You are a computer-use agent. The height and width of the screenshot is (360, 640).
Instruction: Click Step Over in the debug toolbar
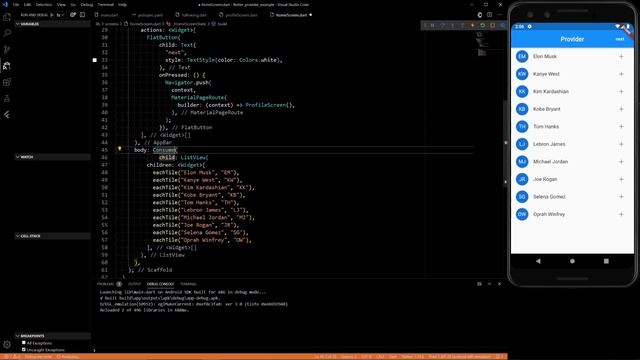(x=442, y=25)
